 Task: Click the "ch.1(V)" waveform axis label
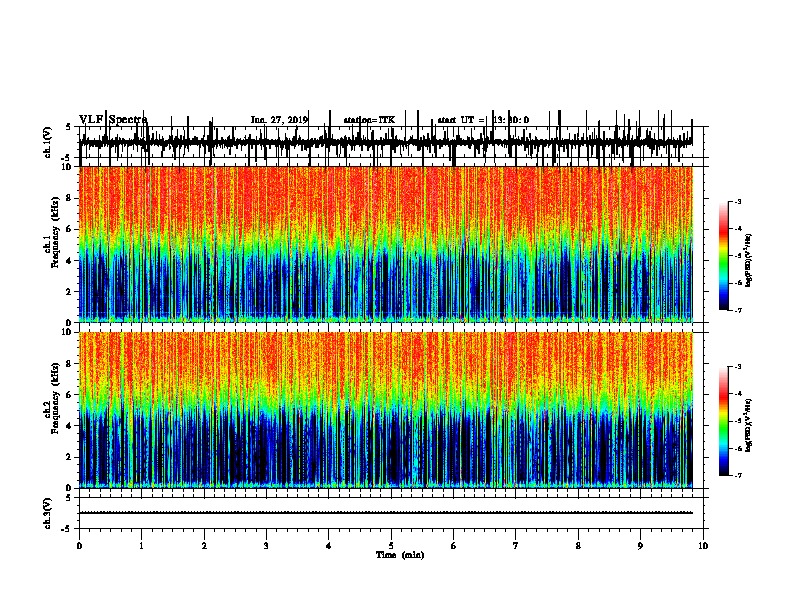click(47, 142)
